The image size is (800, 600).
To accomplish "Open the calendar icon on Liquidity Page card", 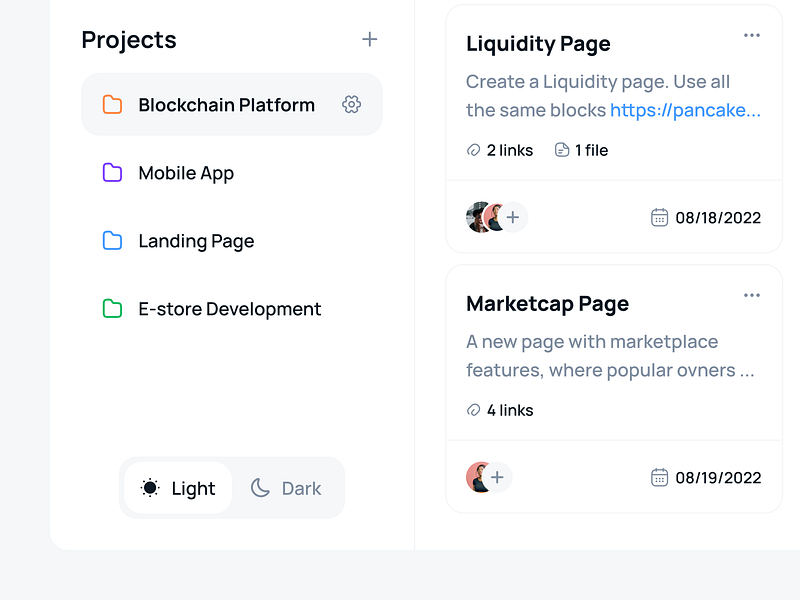I will tap(658, 217).
